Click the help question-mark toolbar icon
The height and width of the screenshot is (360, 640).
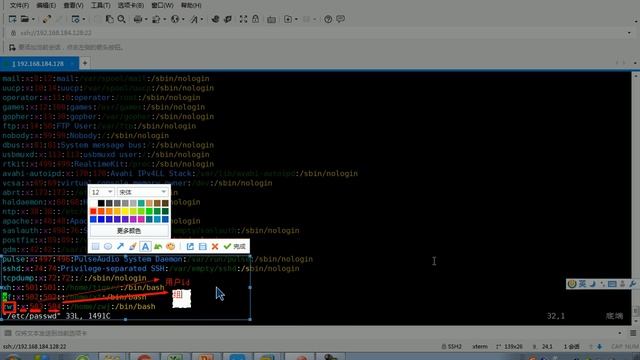click(328, 19)
